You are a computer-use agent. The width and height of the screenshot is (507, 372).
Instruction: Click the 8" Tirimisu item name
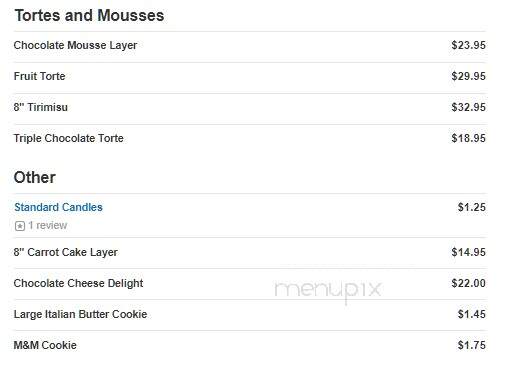tap(41, 107)
